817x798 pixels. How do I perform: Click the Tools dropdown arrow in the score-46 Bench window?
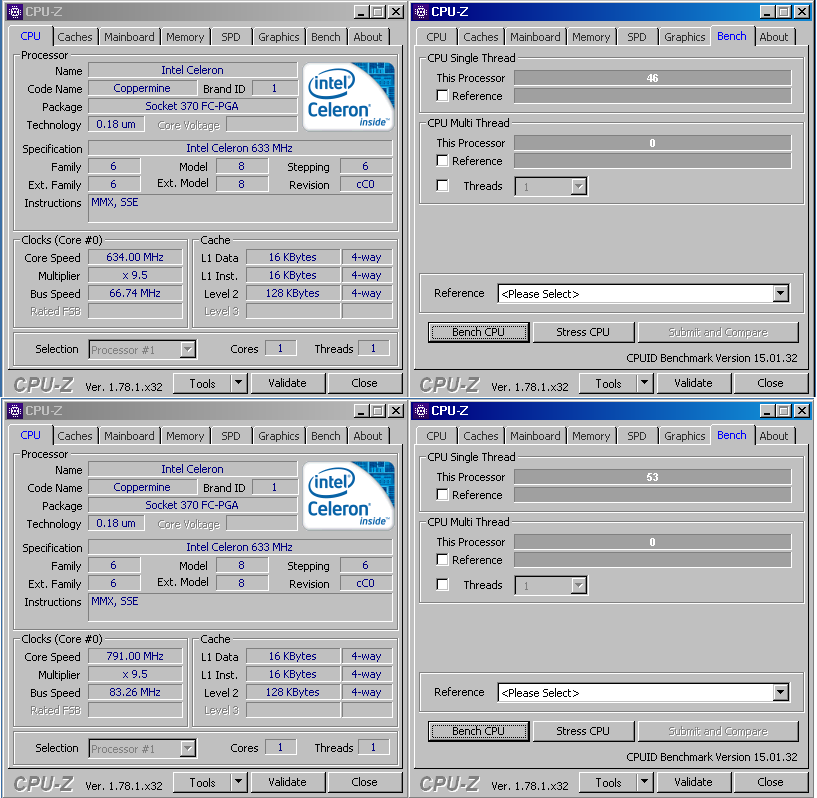645,383
